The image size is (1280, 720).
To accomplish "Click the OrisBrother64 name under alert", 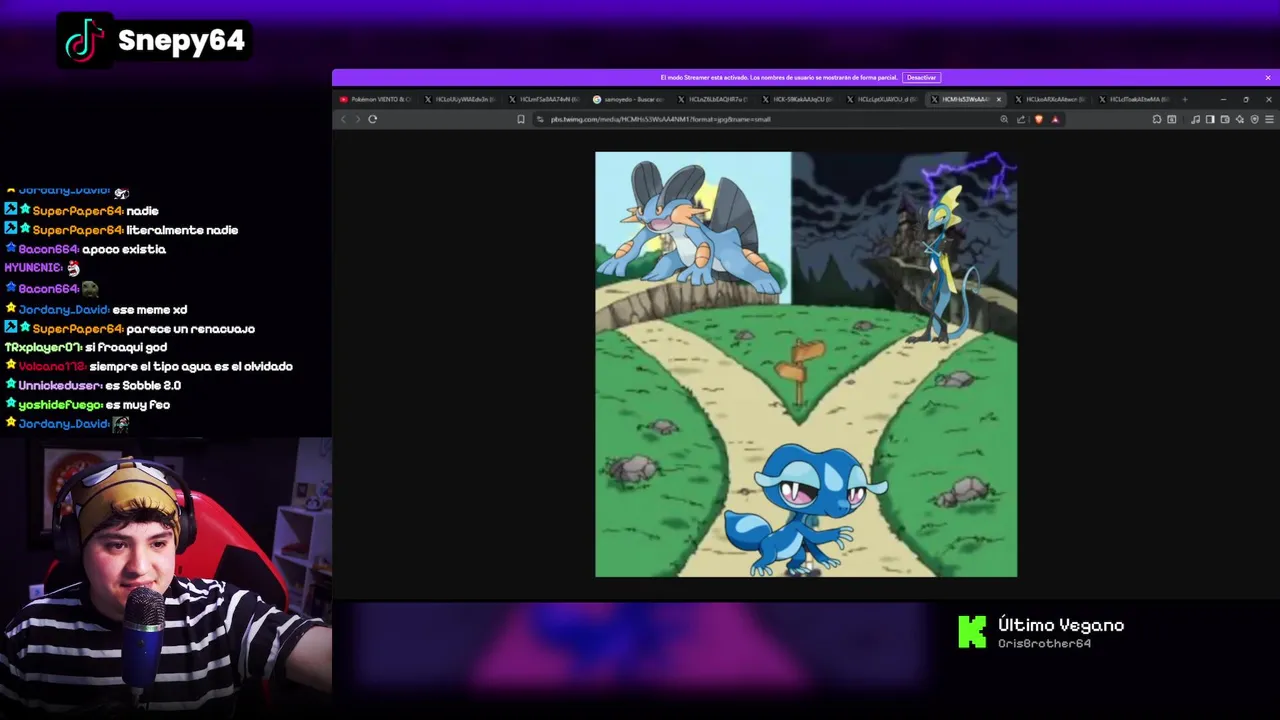I will pyautogui.click(x=1044, y=644).
